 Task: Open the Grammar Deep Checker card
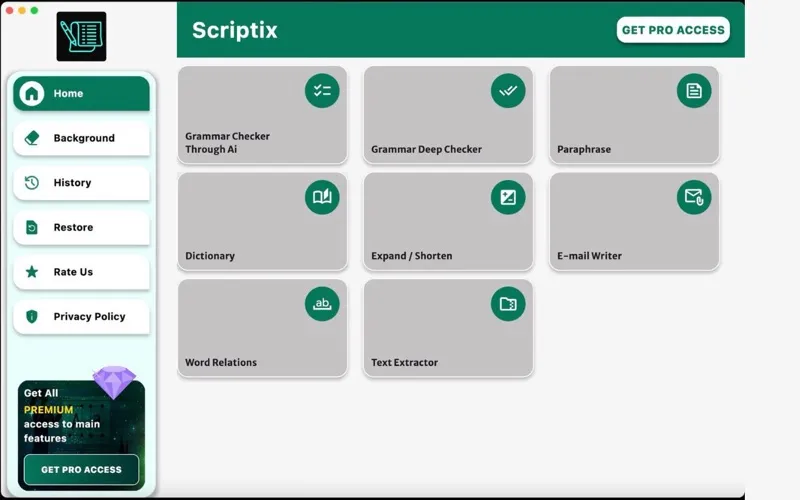[x=448, y=115]
